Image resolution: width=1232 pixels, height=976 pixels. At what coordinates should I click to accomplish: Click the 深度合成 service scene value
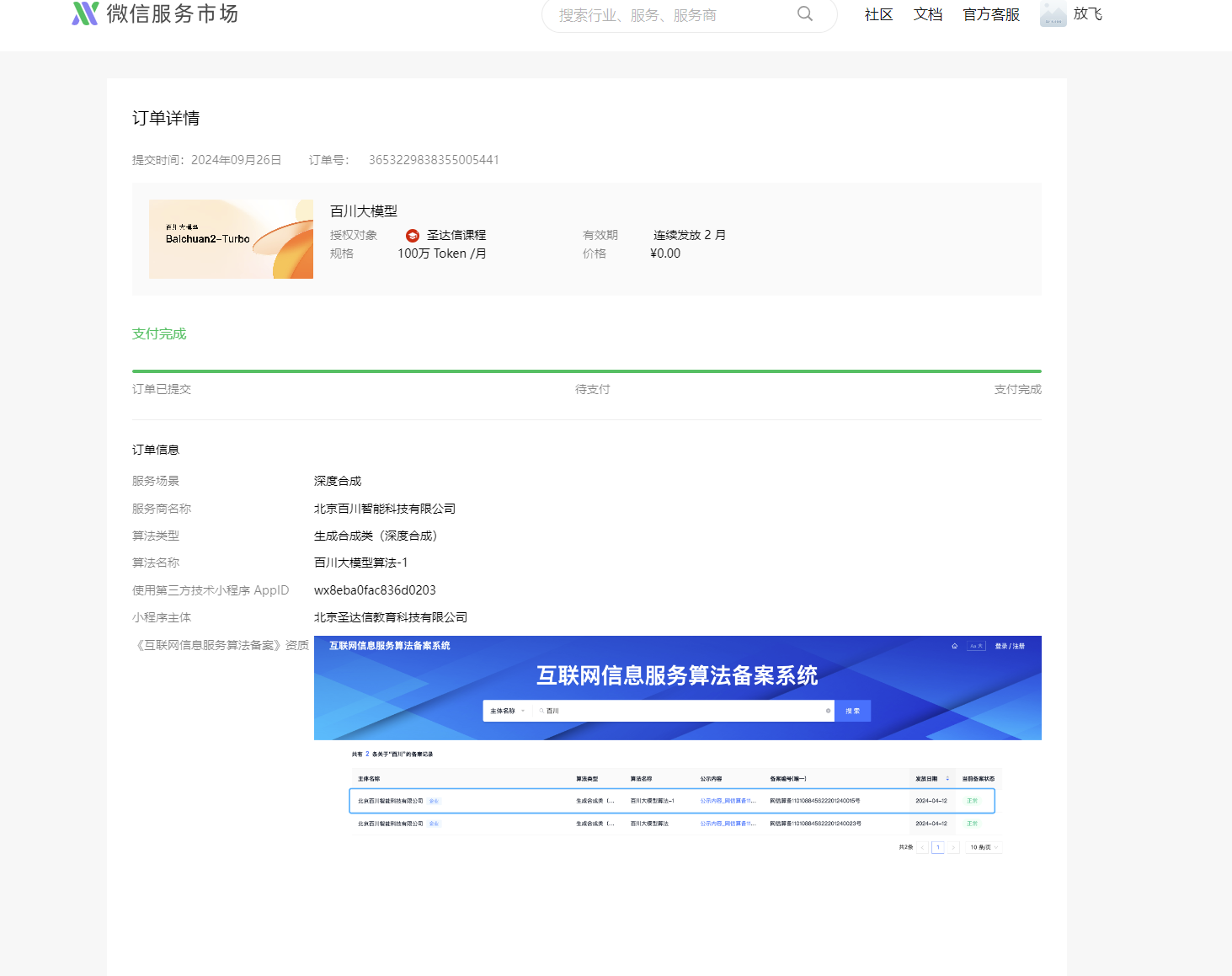[338, 481]
